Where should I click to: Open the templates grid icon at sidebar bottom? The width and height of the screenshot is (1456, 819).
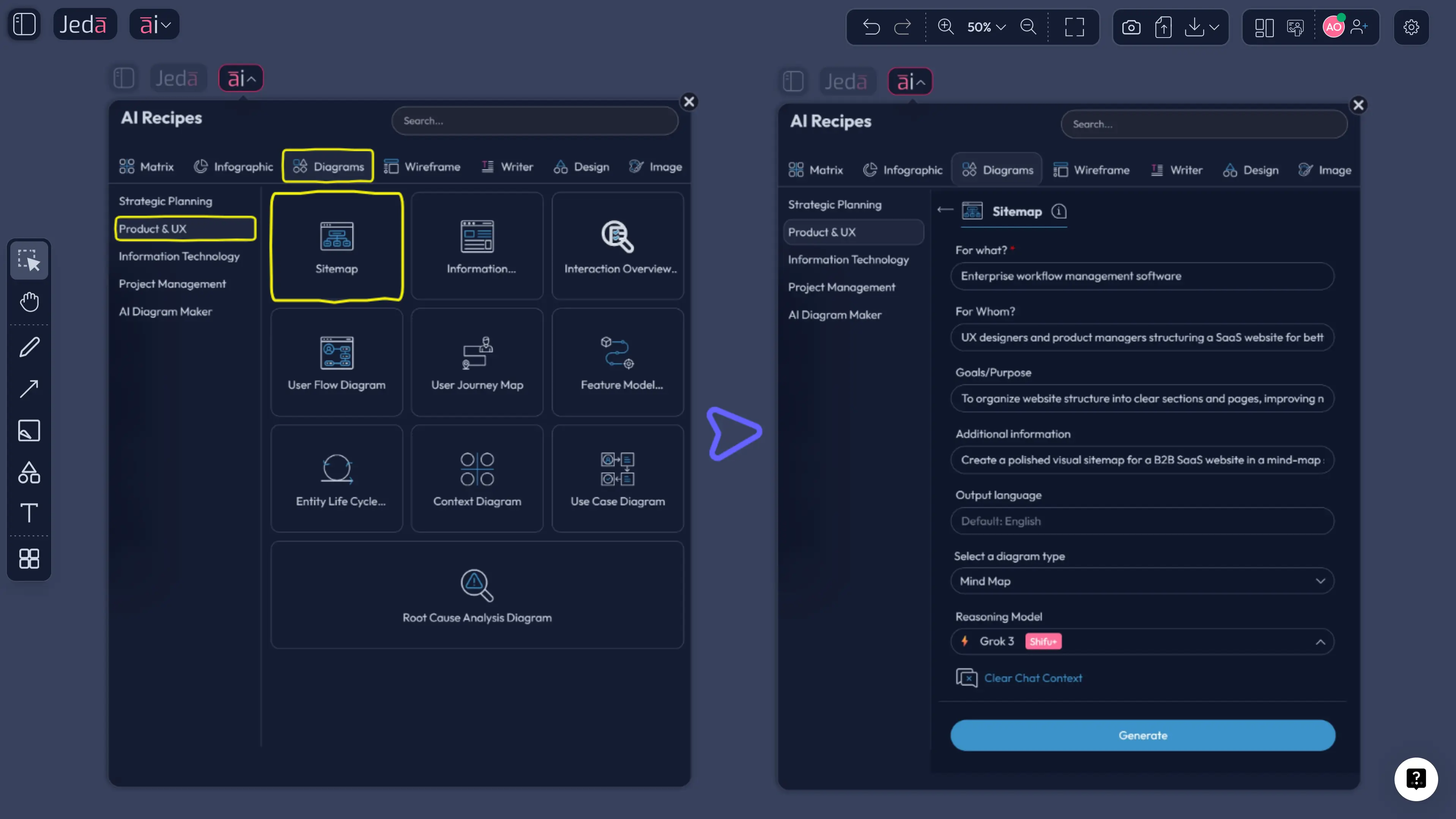29,559
